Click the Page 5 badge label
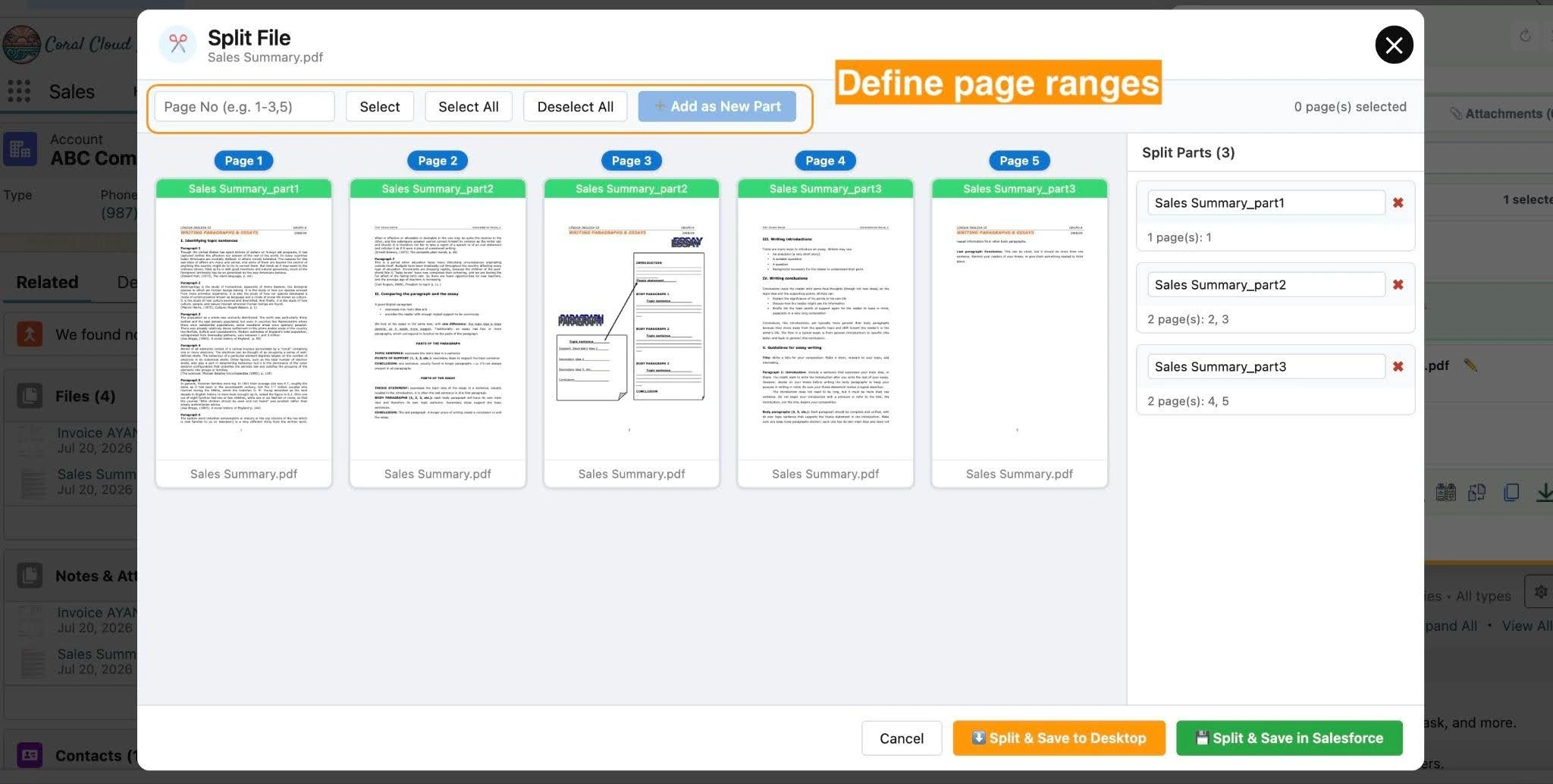Image resolution: width=1553 pixels, height=784 pixels. 1019,161
